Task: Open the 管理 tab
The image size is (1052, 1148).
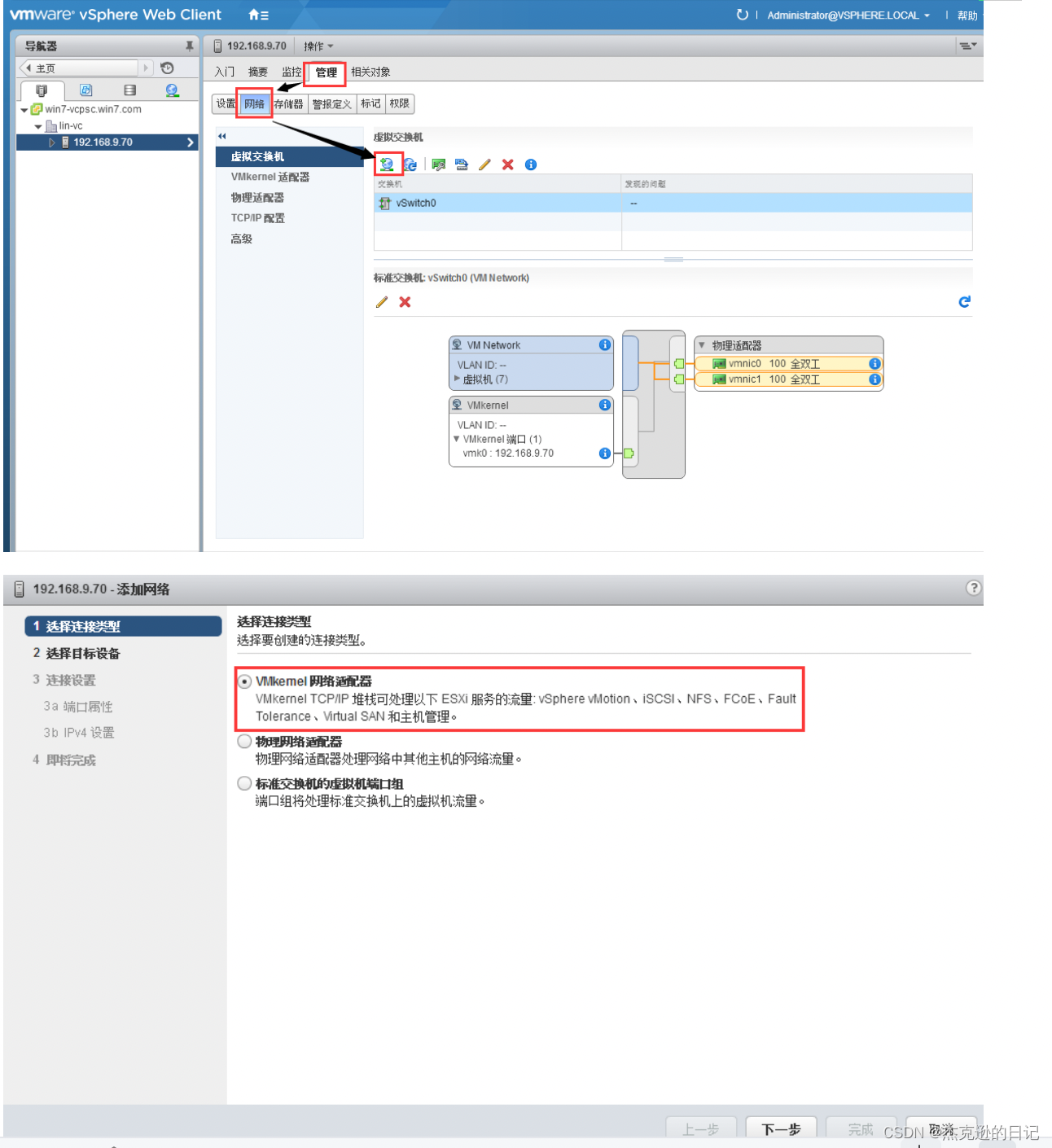Action: 326,72
